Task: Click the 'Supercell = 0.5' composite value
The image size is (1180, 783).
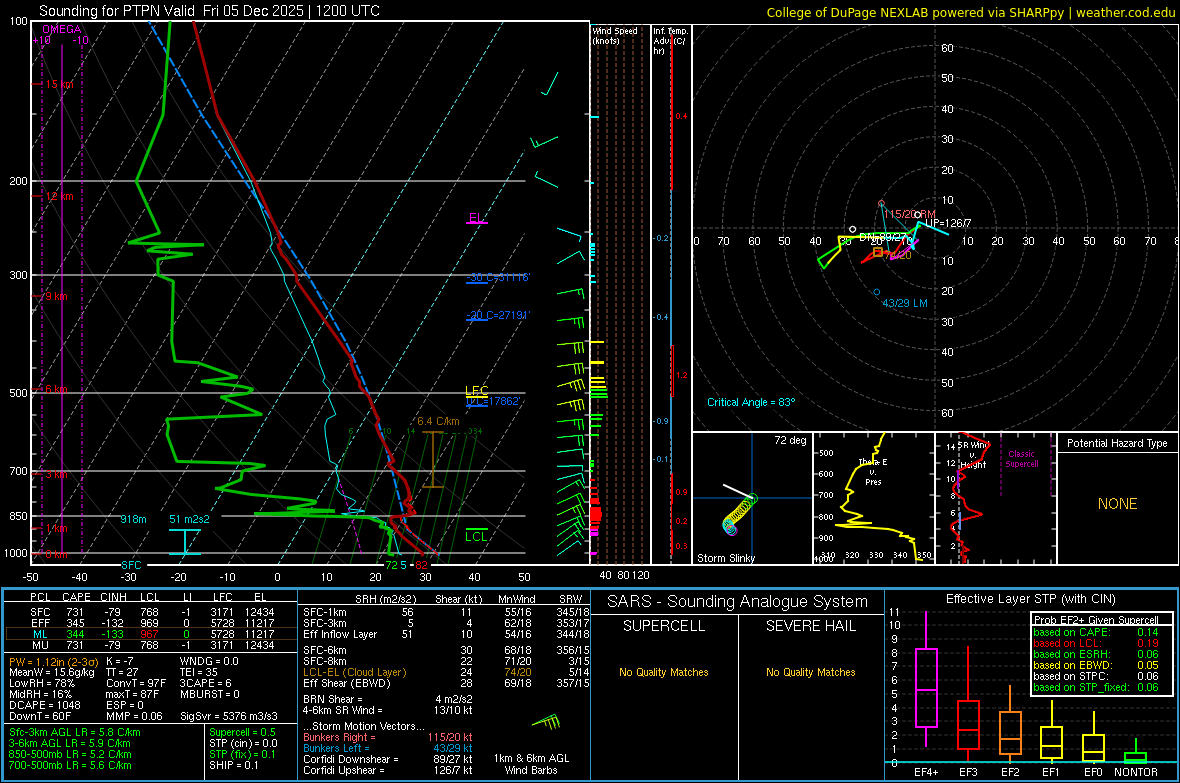Action: pyautogui.click(x=242, y=733)
